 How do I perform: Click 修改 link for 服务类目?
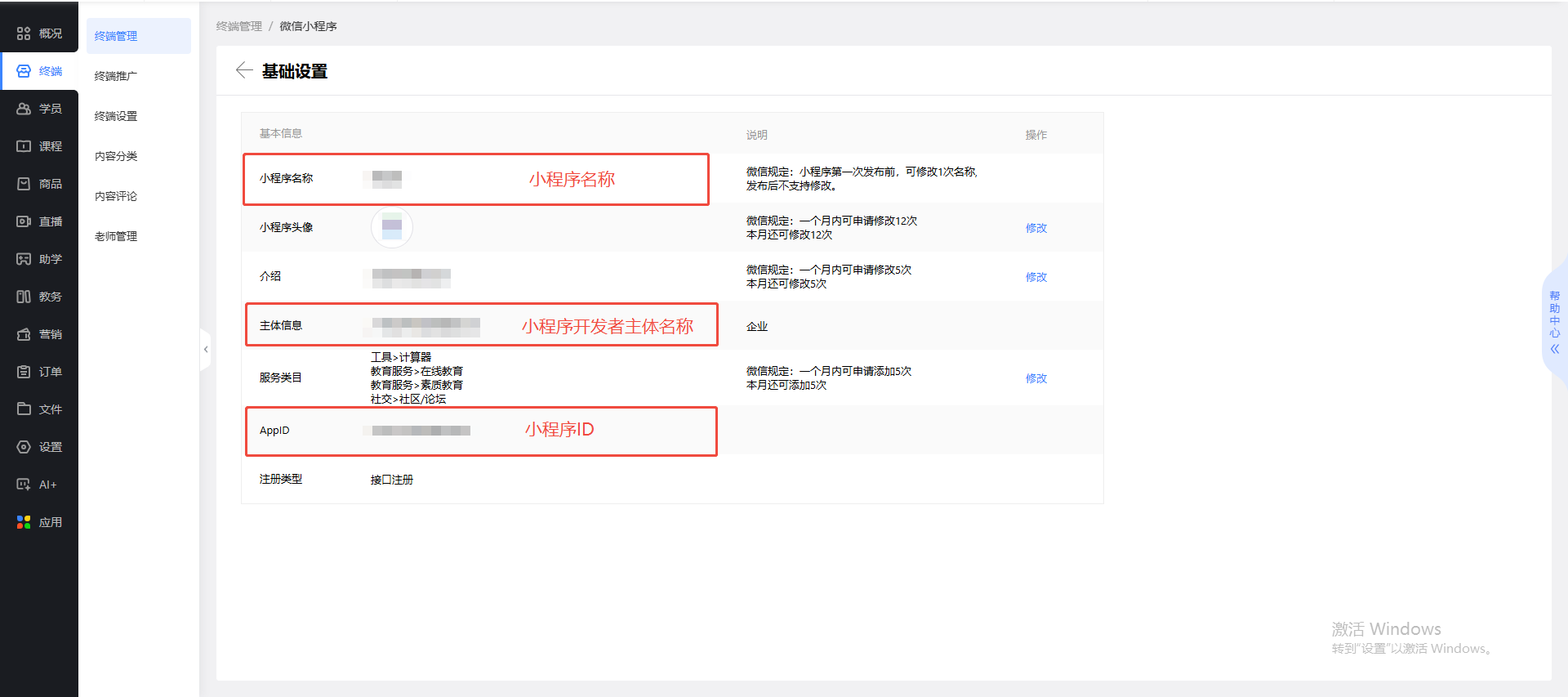(x=1036, y=378)
